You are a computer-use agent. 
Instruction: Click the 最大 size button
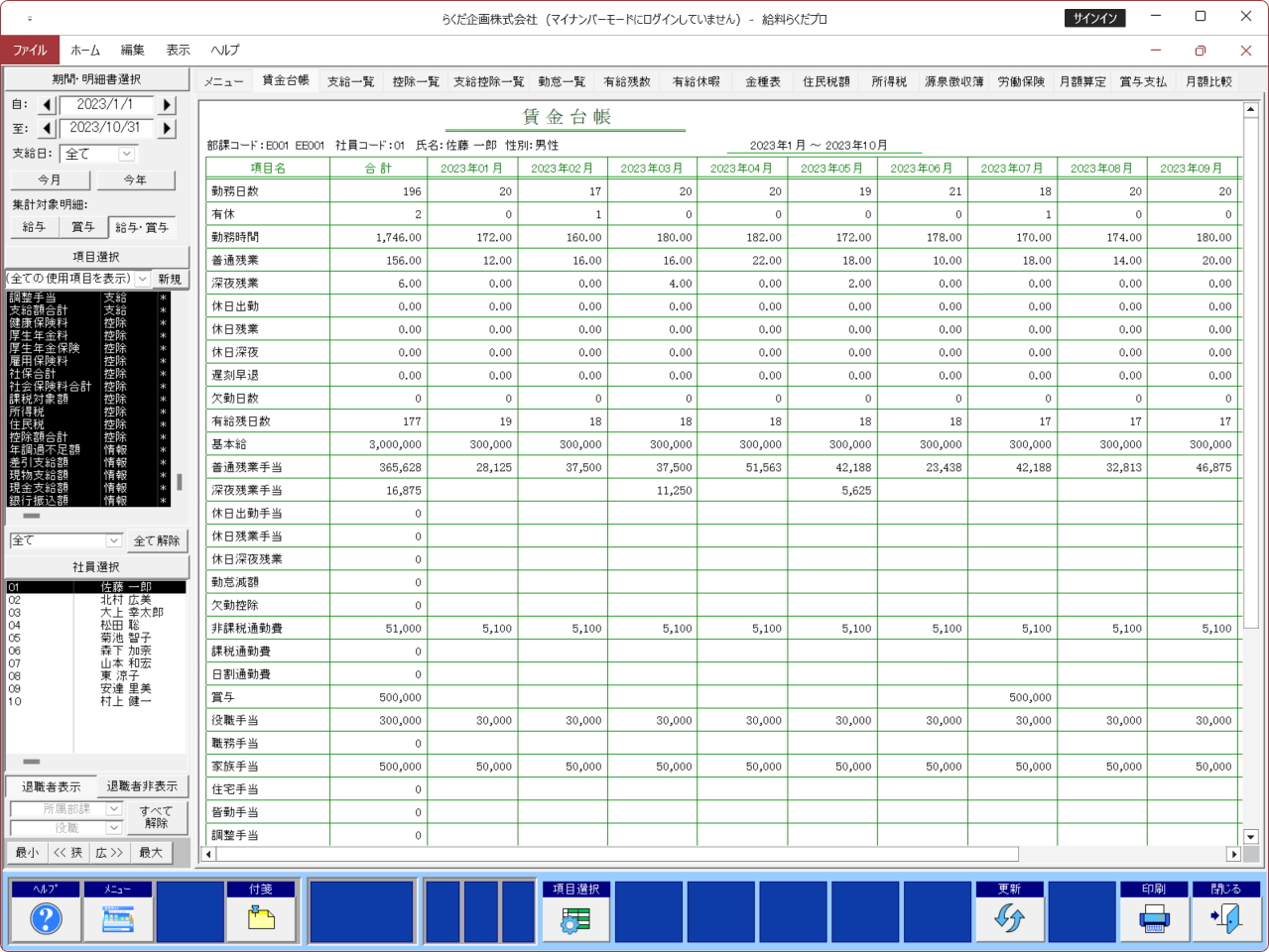point(151,853)
